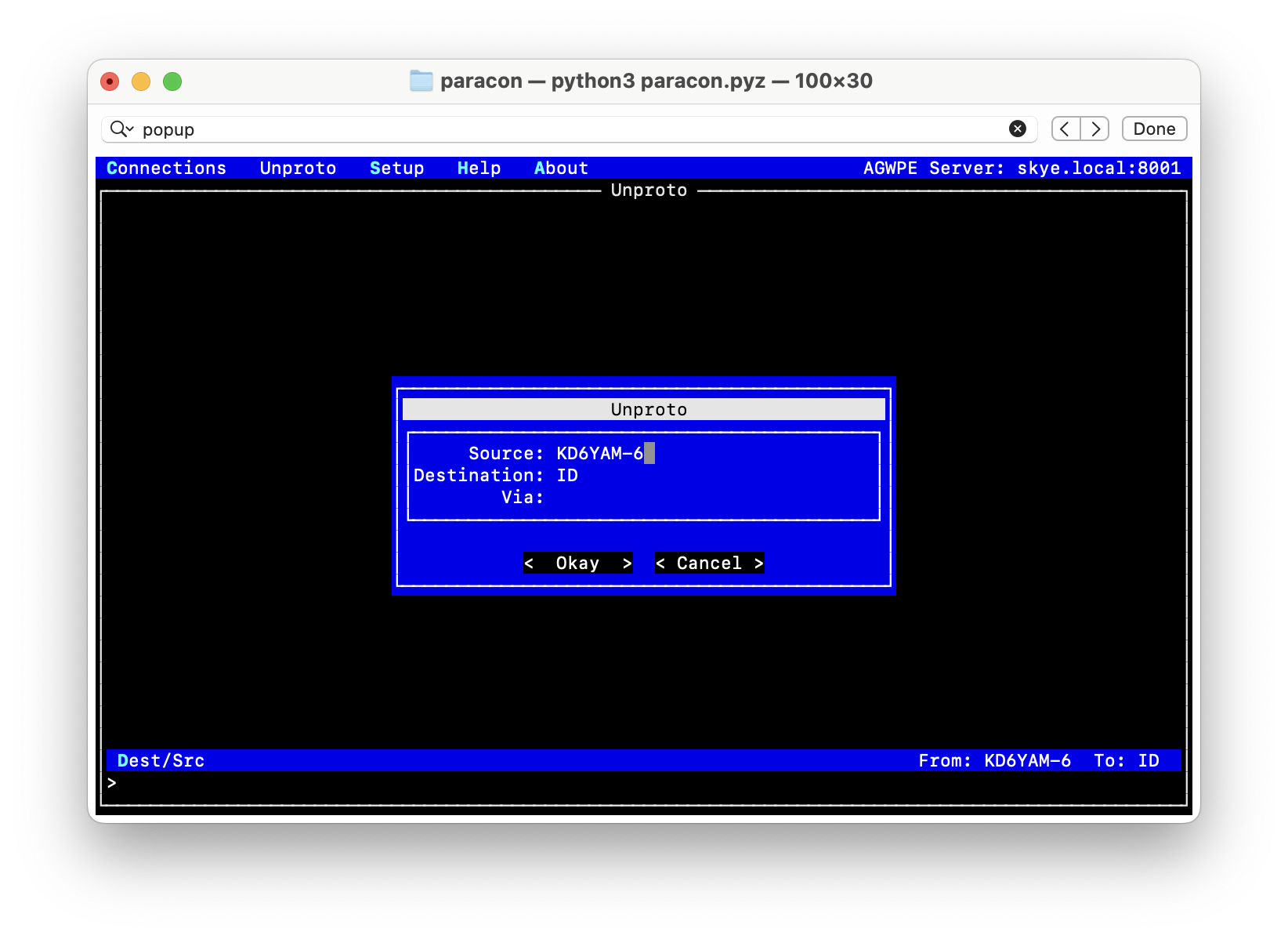Go to next search match
Image resolution: width=1288 pixels, height=939 pixels.
click(1095, 129)
